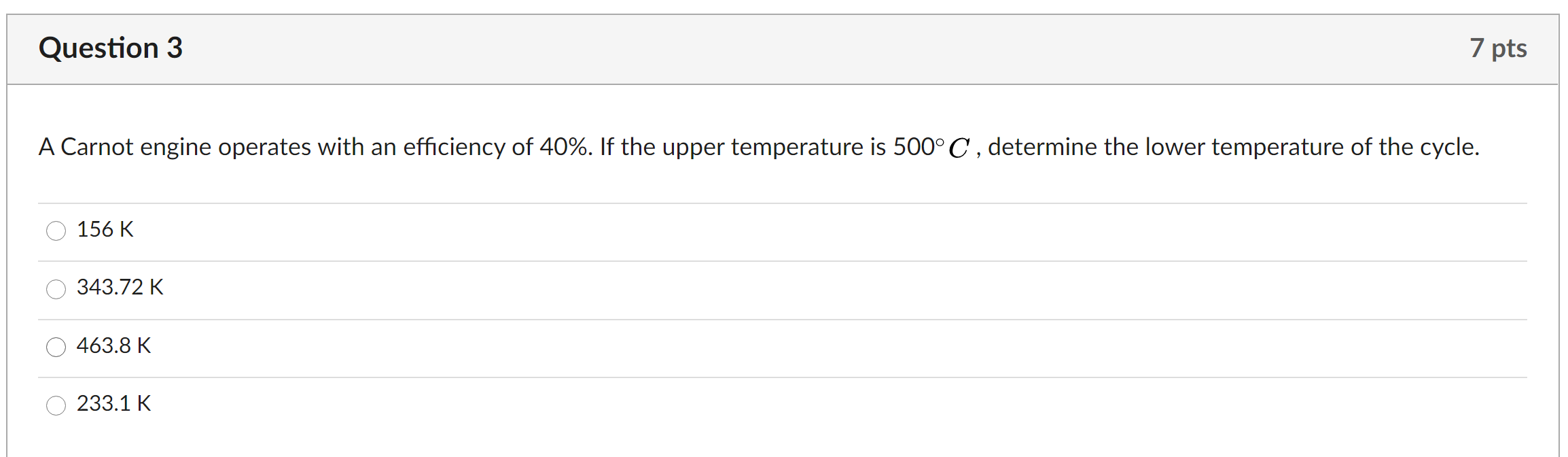The height and width of the screenshot is (457, 1568).
Task: Click the gray question header bar
Action: [x=783, y=50]
